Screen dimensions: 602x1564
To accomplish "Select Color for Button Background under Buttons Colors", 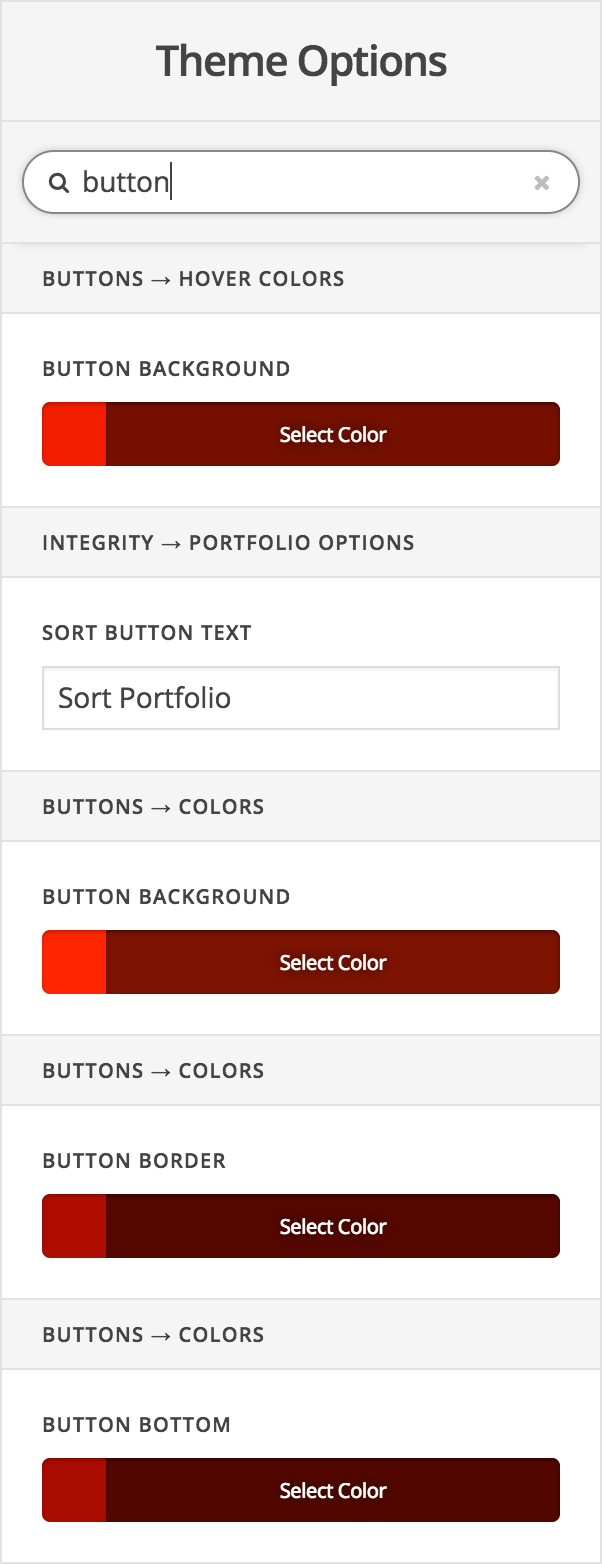I will pos(333,961).
